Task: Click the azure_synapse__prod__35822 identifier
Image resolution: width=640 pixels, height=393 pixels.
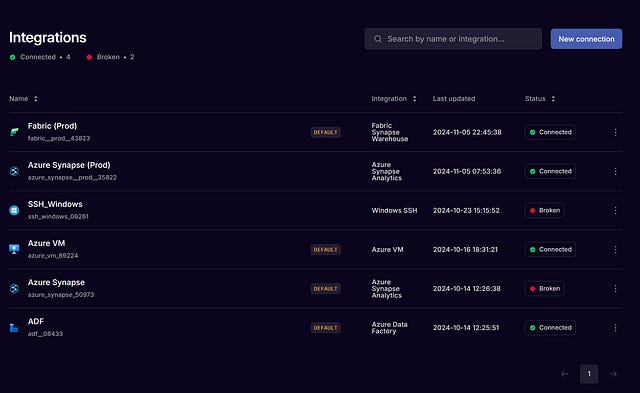Action: tap(72, 178)
